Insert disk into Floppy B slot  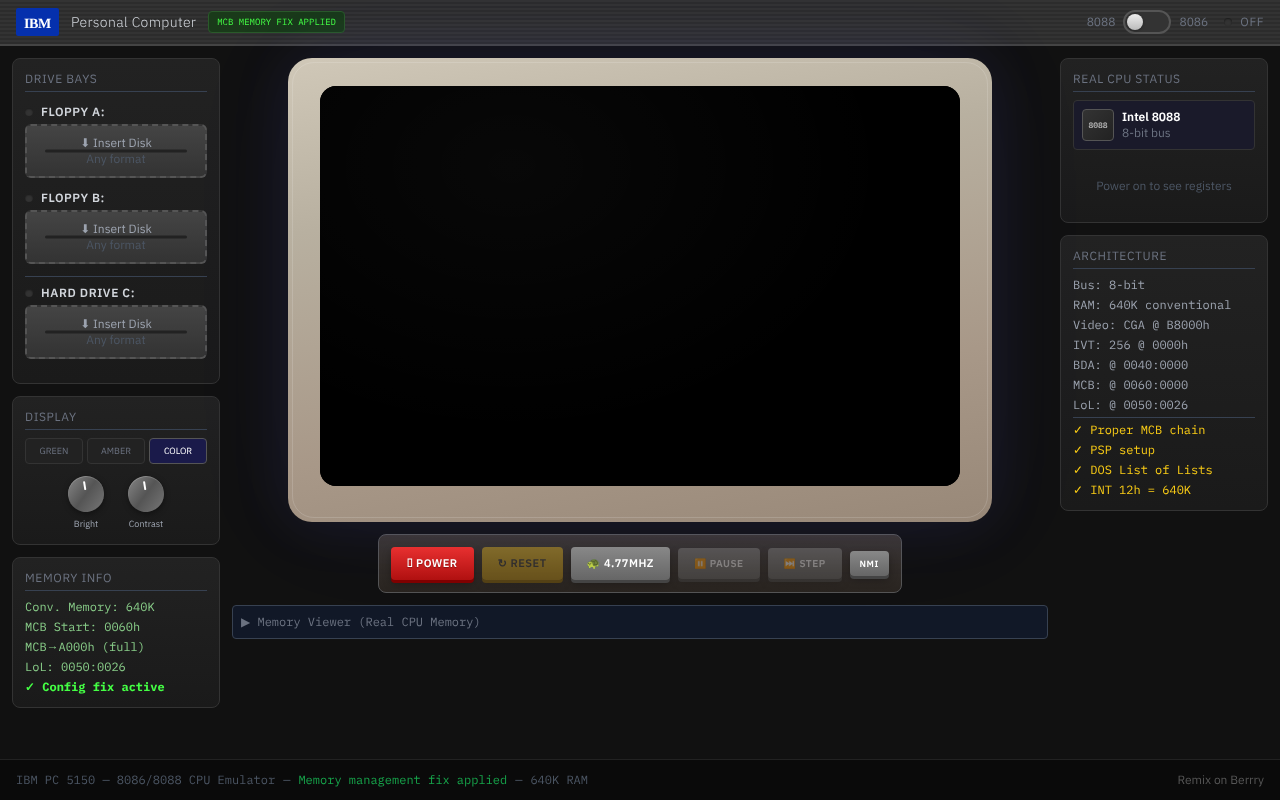pos(116,237)
